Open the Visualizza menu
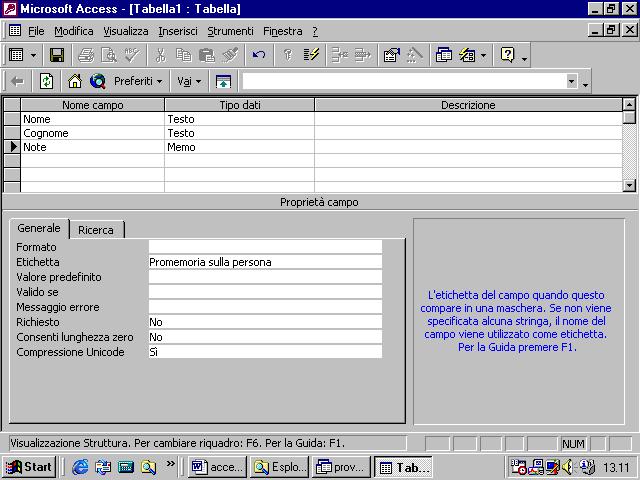The image size is (640, 480). point(126,31)
